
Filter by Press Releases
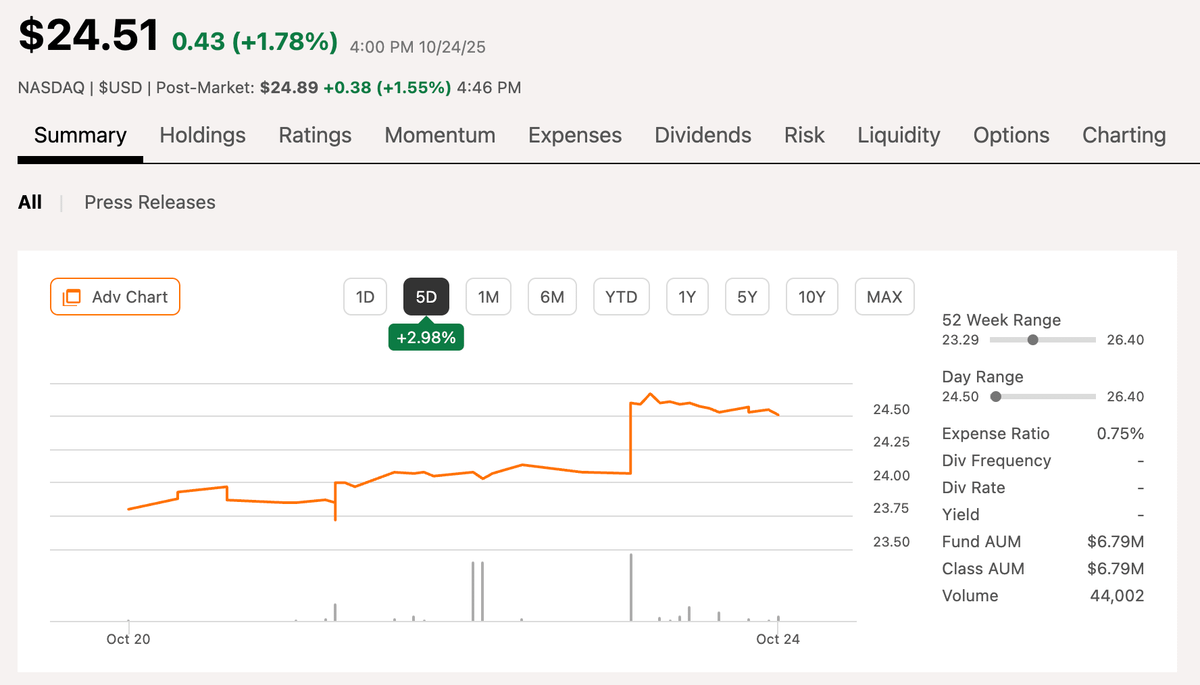(150, 202)
